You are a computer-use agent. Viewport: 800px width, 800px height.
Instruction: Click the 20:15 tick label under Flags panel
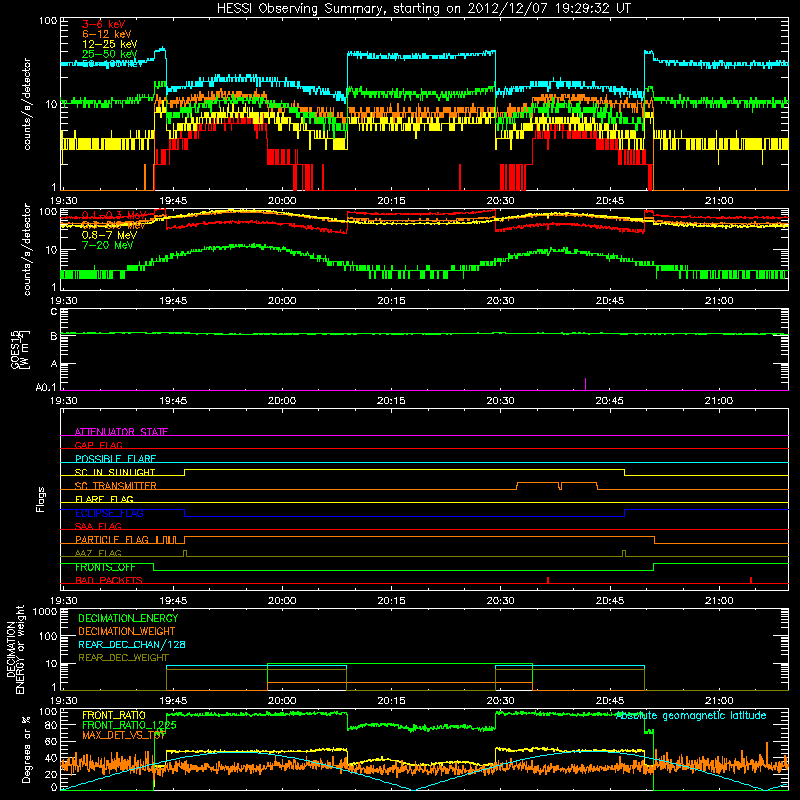[391, 601]
